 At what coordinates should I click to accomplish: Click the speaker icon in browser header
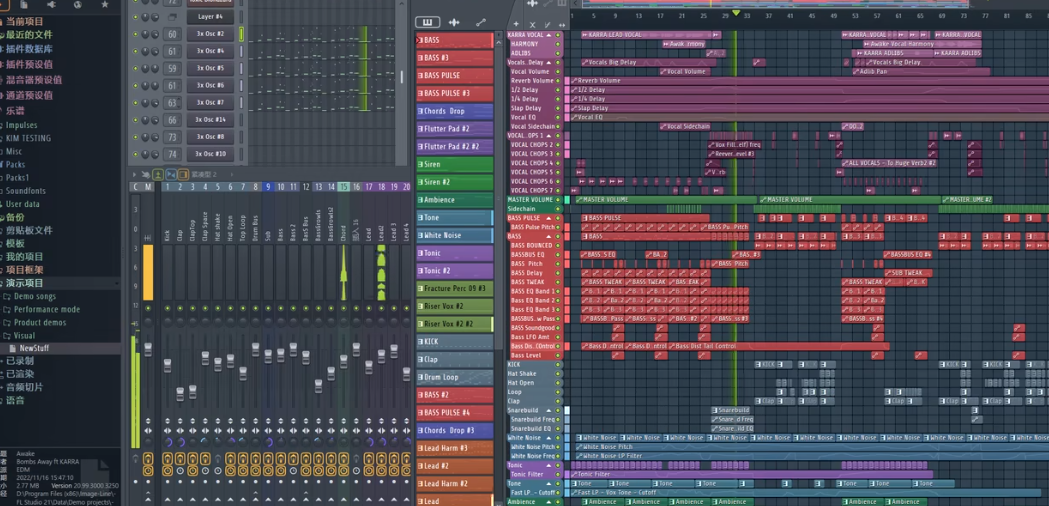[51, 5]
